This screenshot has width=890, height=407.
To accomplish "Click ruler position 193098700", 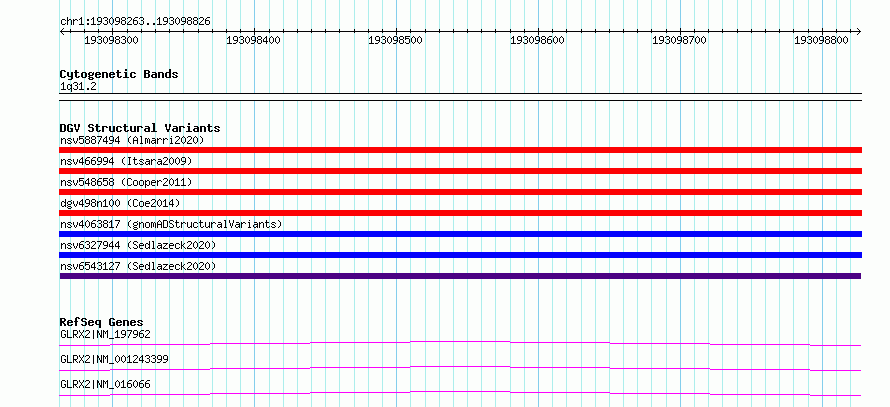I will pos(679,41).
